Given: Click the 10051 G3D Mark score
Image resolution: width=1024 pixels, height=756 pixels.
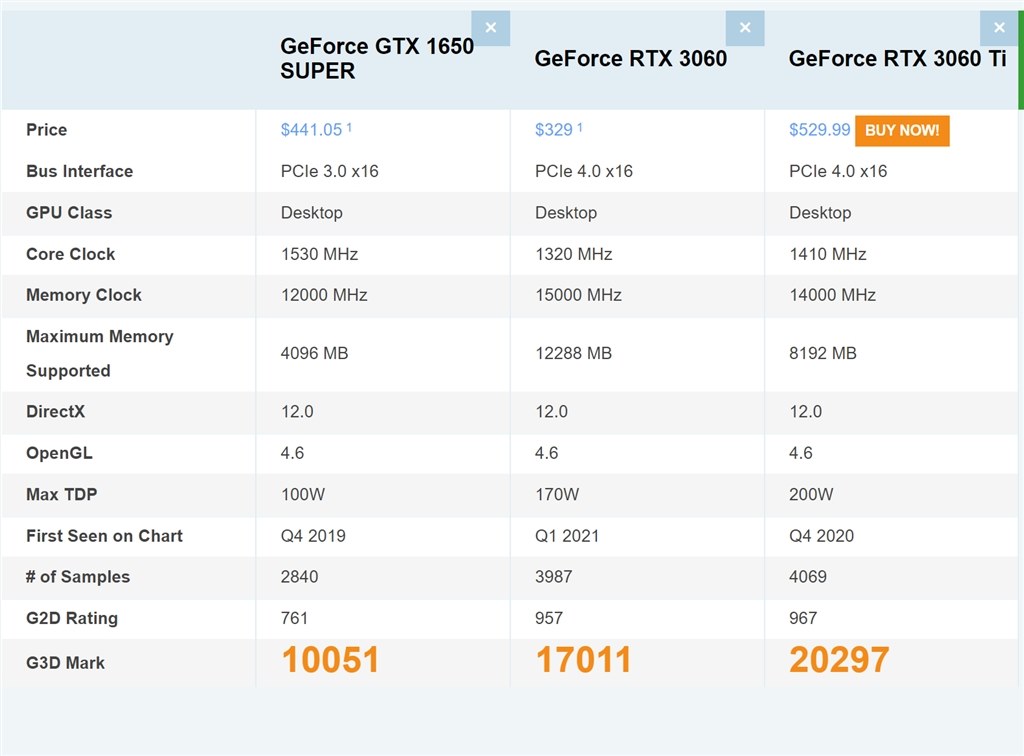Looking at the screenshot, I should (330, 659).
